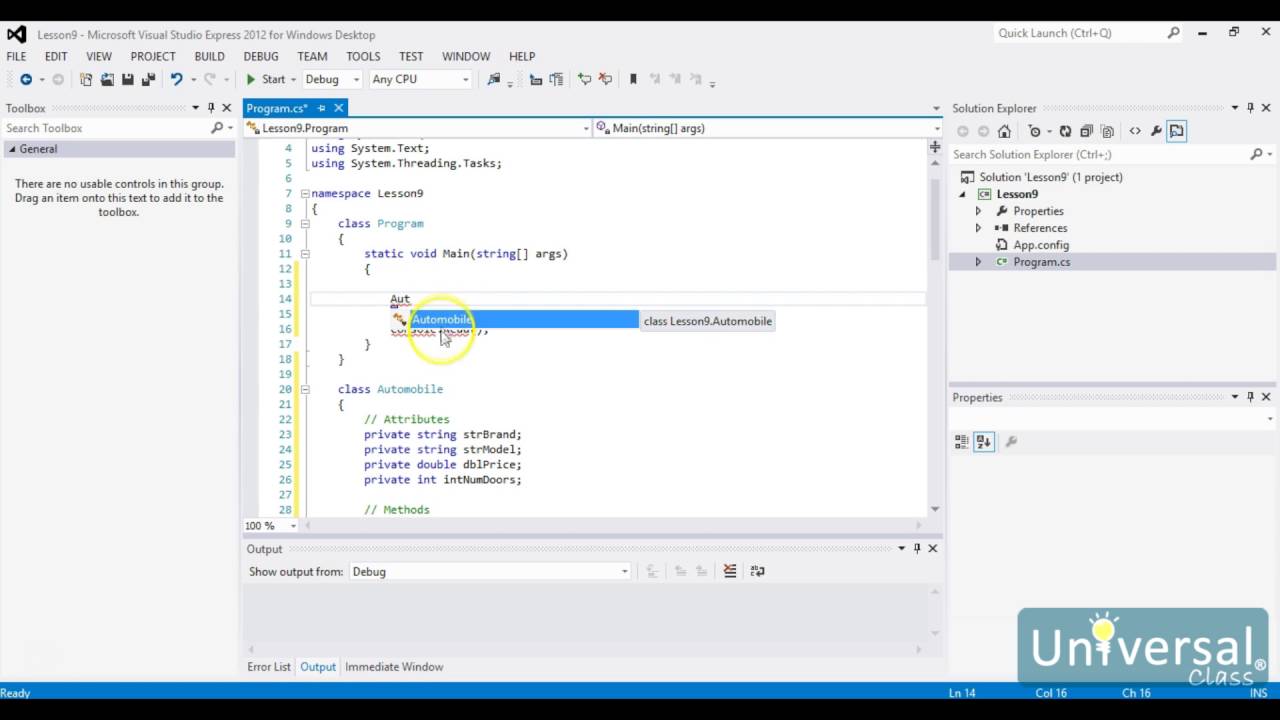Switch to the Error List tab
Screen dimensions: 1280x720
(269, 667)
